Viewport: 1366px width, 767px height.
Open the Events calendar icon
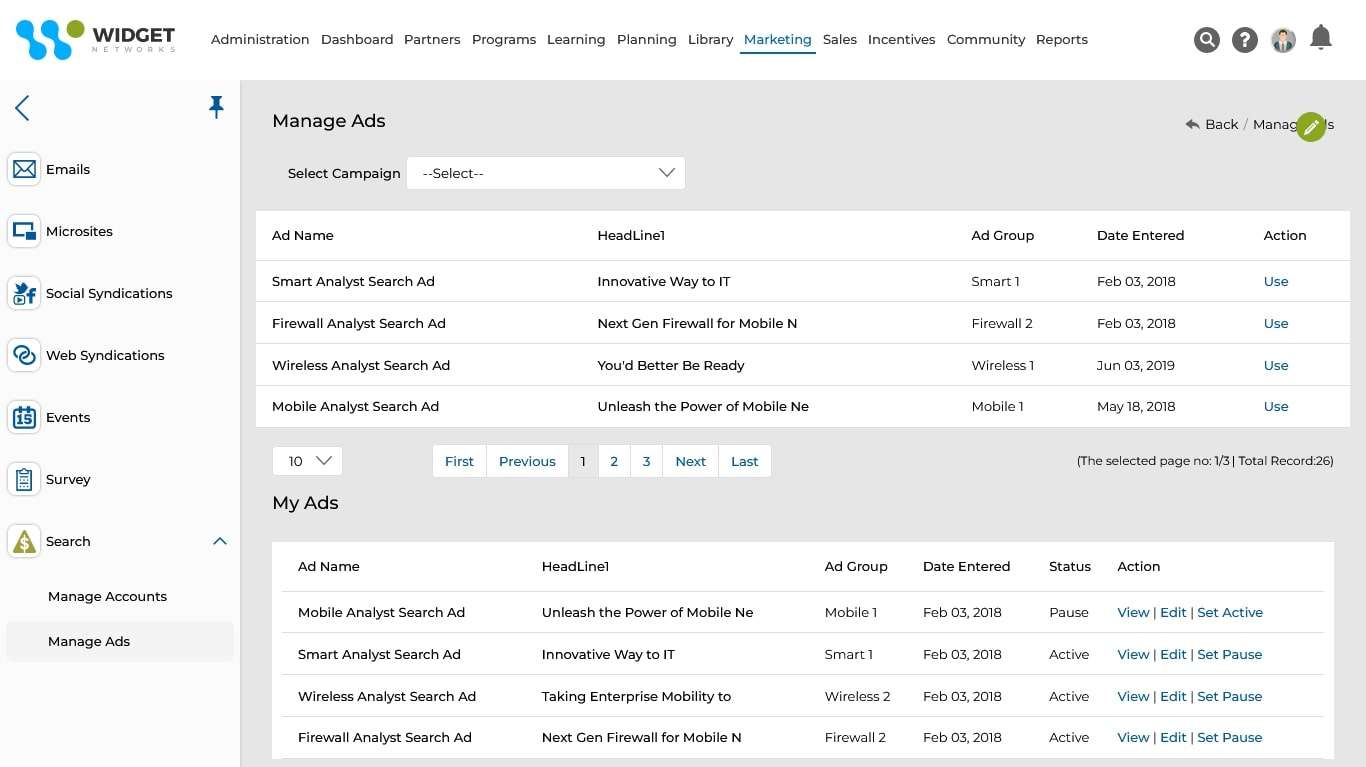tap(23, 417)
